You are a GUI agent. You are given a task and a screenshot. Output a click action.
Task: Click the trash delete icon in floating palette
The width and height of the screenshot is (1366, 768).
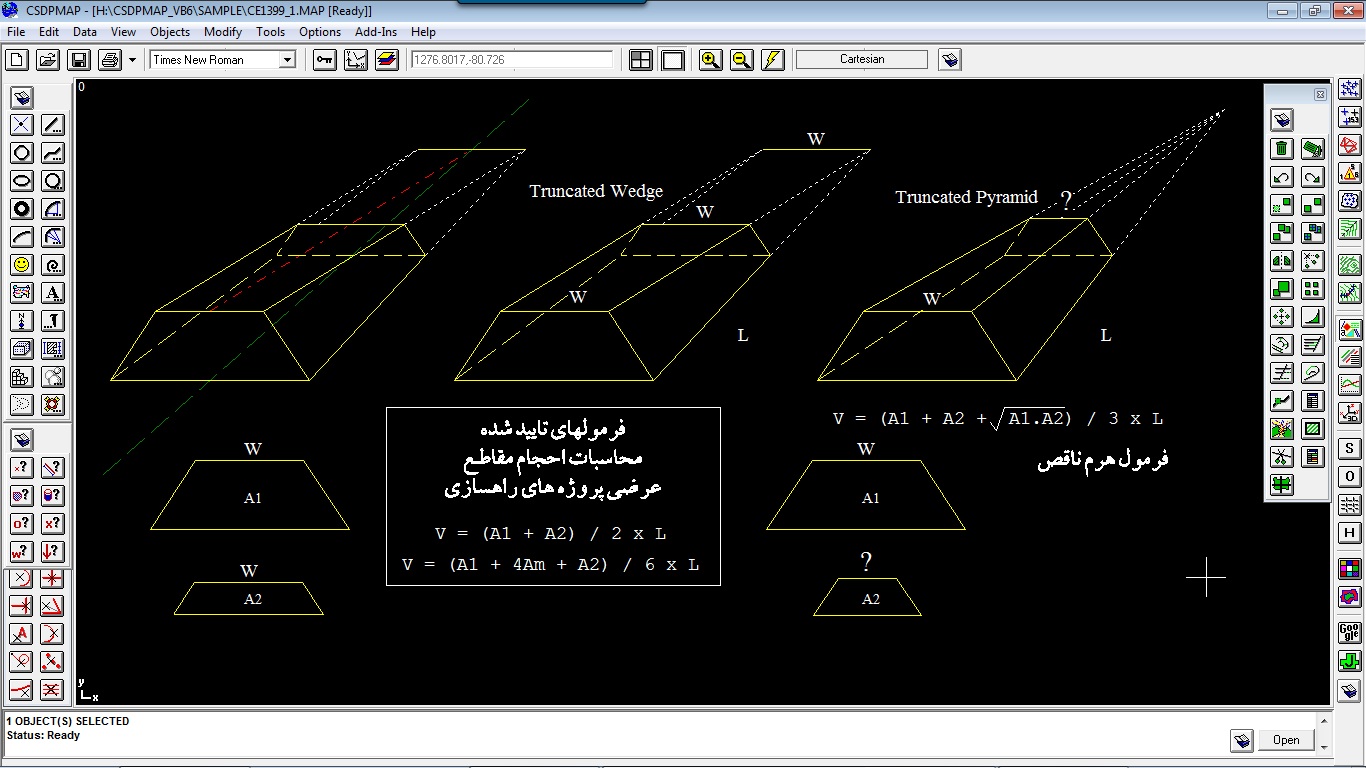1282,149
